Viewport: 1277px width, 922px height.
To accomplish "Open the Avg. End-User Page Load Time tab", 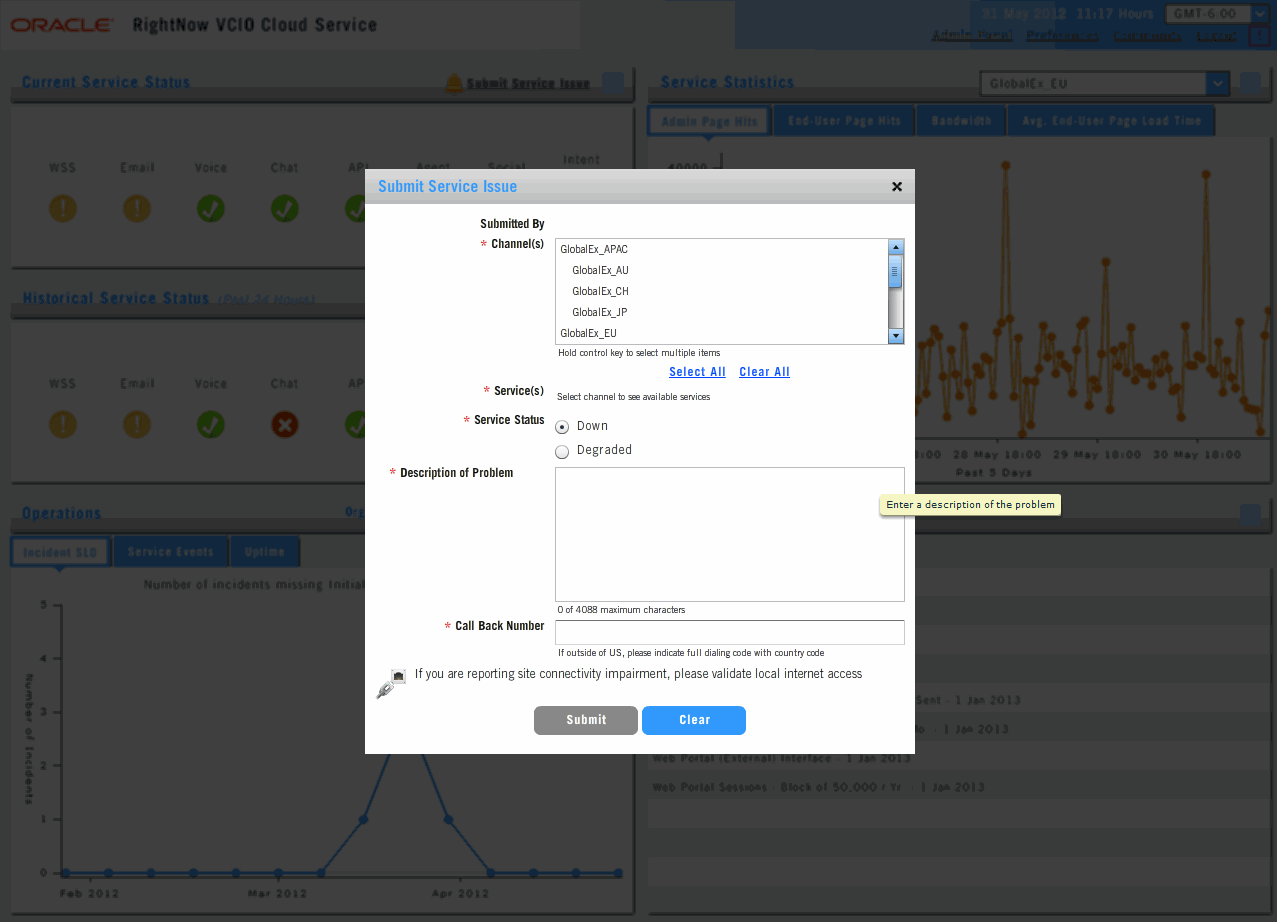I will (1111, 122).
